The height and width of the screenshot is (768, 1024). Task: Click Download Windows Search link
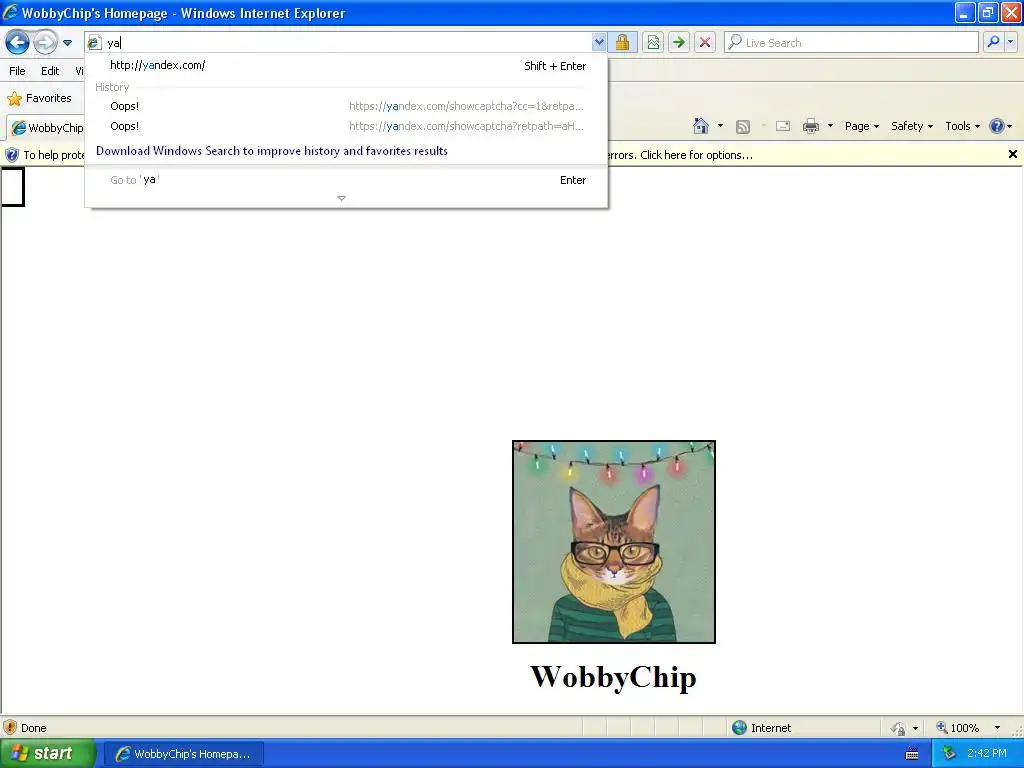272,151
